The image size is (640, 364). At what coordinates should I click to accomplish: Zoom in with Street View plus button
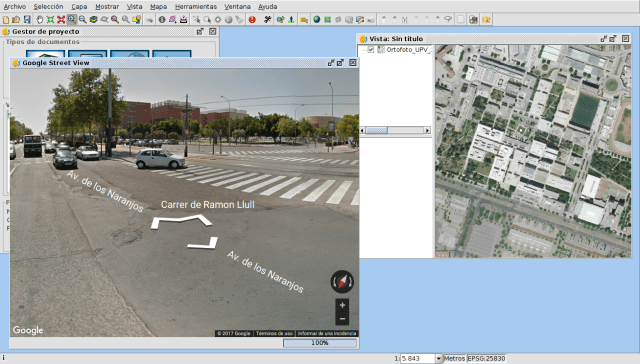[342, 305]
